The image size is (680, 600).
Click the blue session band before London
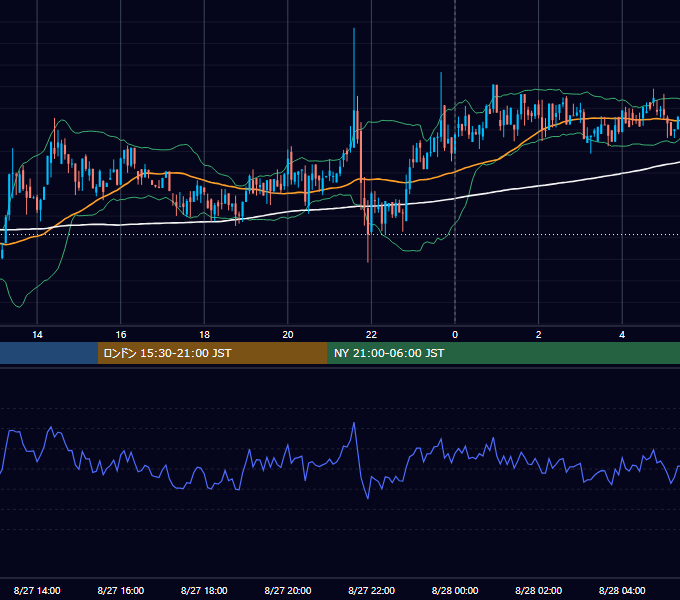pos(49,353)
